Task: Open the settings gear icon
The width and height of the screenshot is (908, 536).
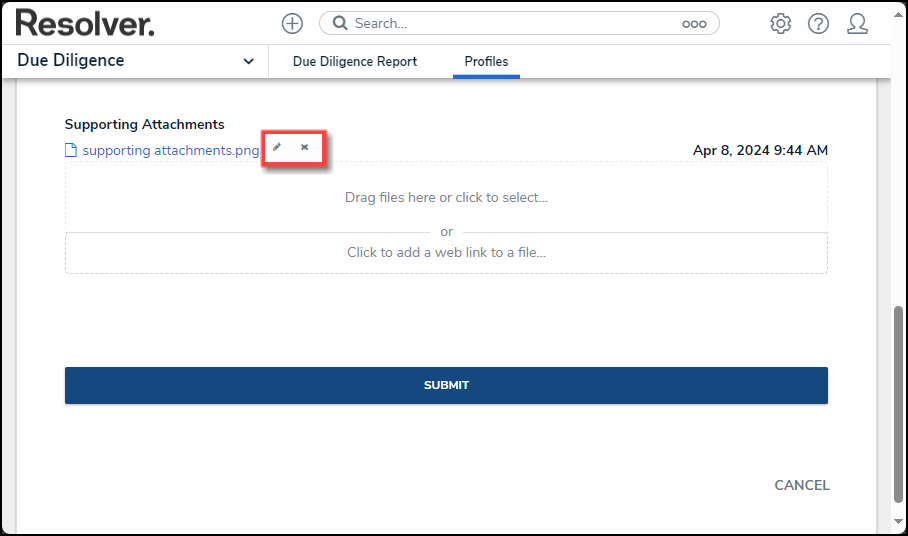Action: tap(780, 24)
